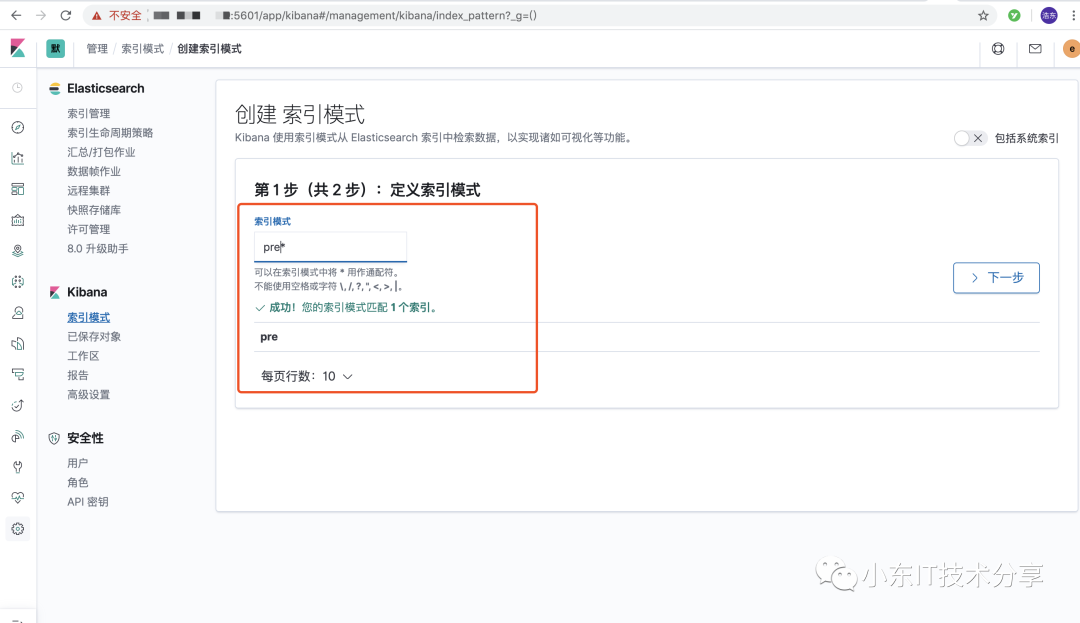Open the browser profile avatar
1080x623 pixels.
pyautogui.click(x=1048, y=15)
